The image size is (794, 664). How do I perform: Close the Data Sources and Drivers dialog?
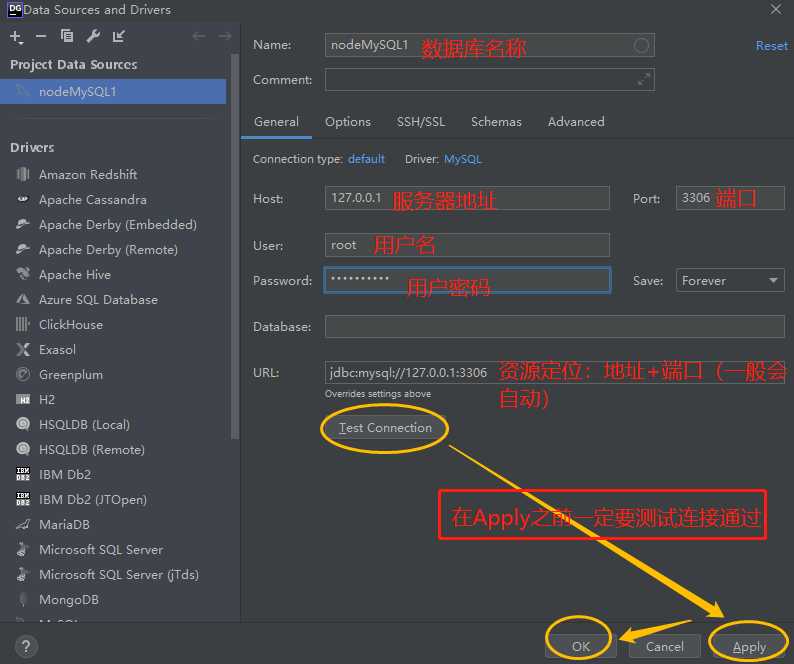[x=776, y=9]
